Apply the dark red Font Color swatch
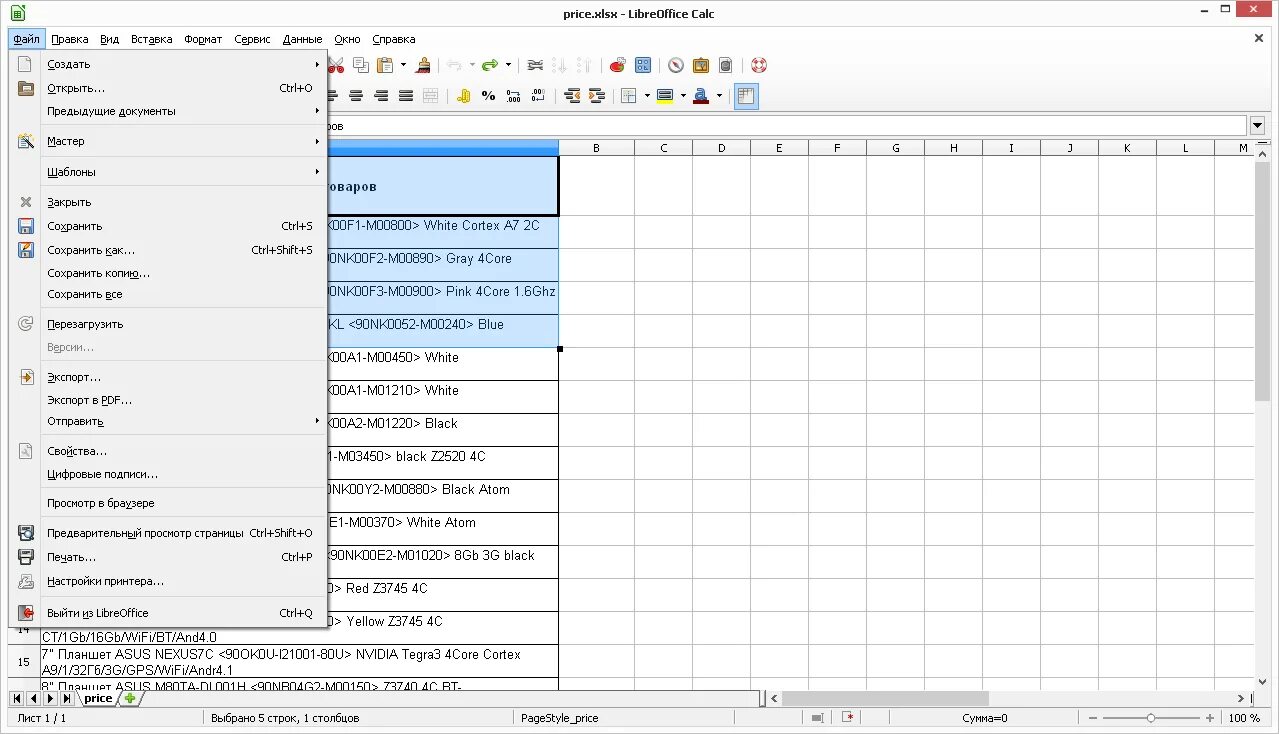1279x734 pixels. [701, 96]
